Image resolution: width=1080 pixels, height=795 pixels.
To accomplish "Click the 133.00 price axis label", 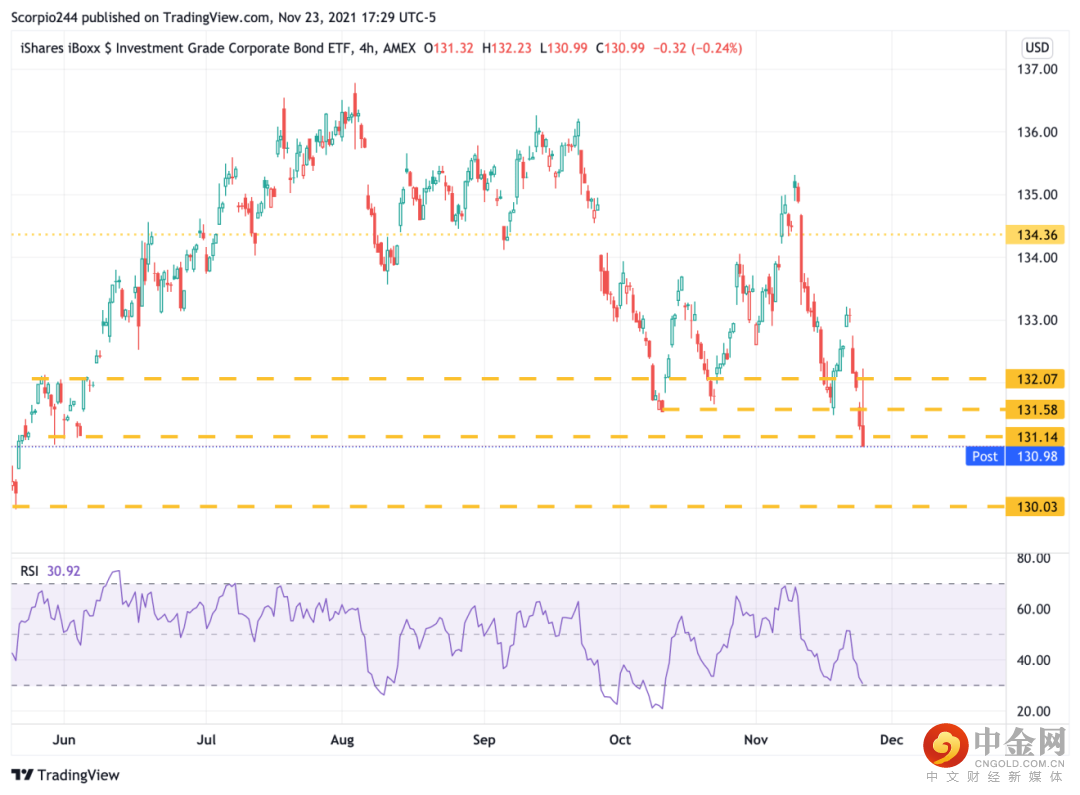I will click(1037, 320).
